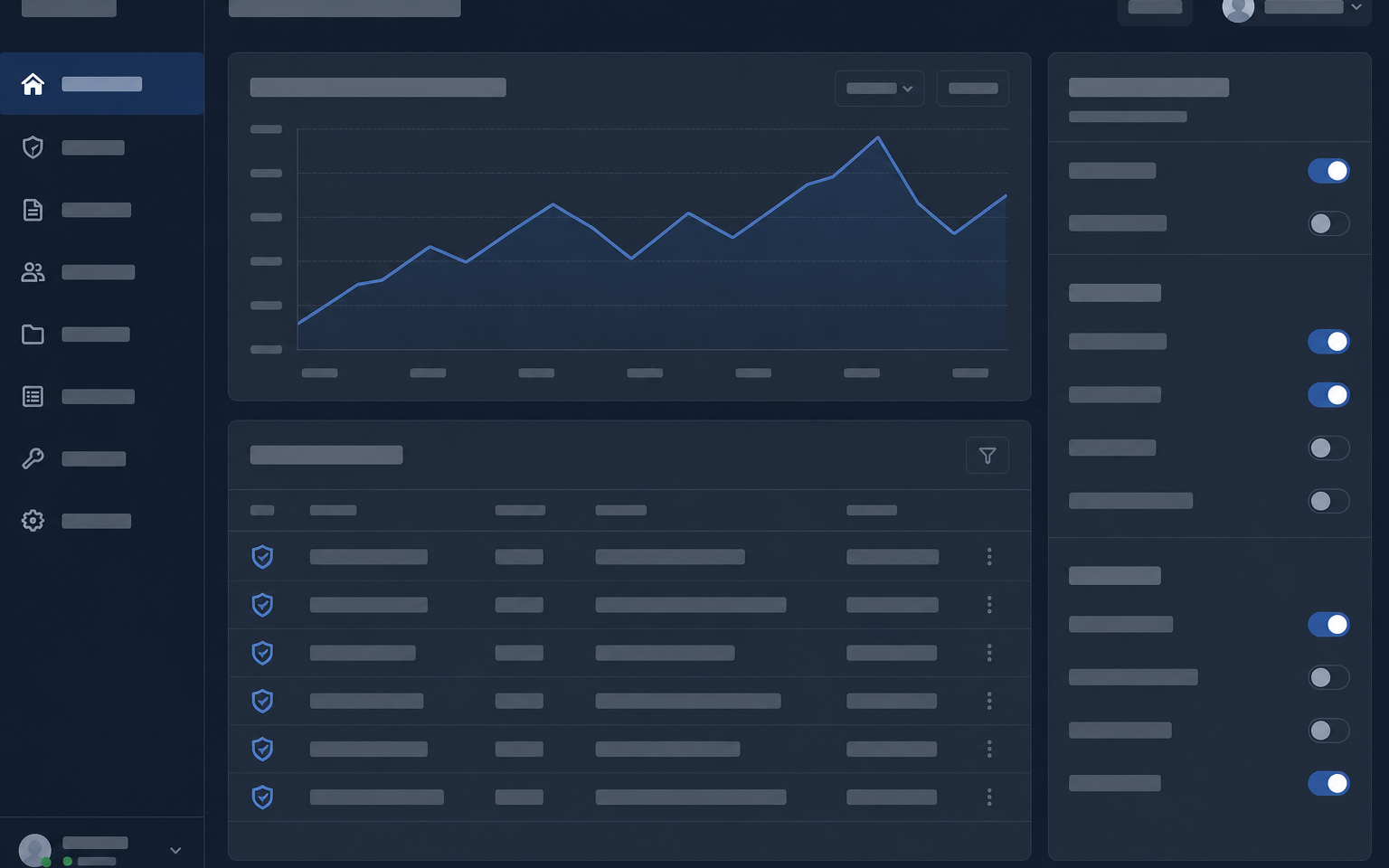The height and width of the screenshot is (868, 1389).
Task: Expand the user menu chevron at sidebar bottom
Action: click(x=175, y=851)
